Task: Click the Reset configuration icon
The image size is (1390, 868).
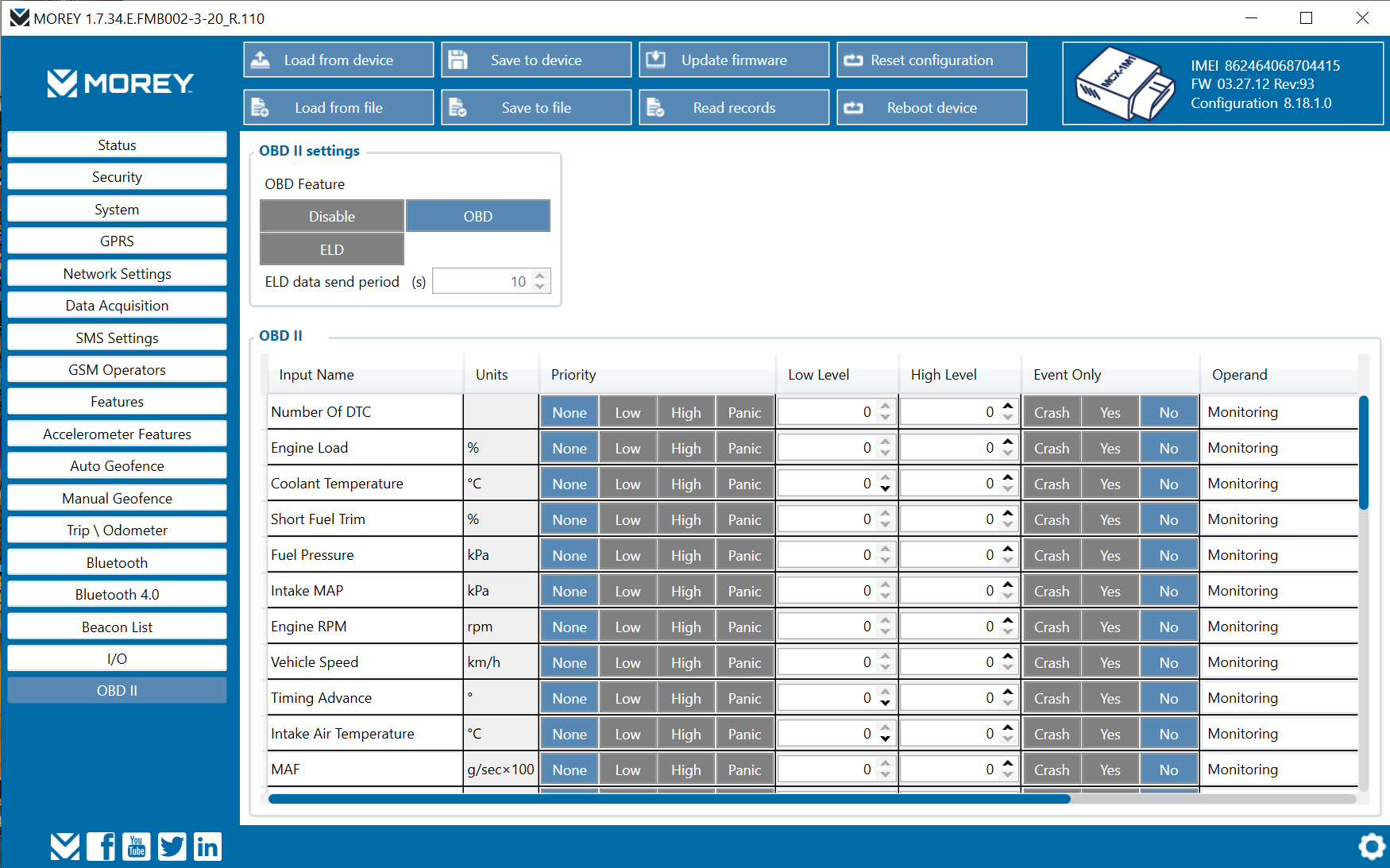Action: point(854,60)
